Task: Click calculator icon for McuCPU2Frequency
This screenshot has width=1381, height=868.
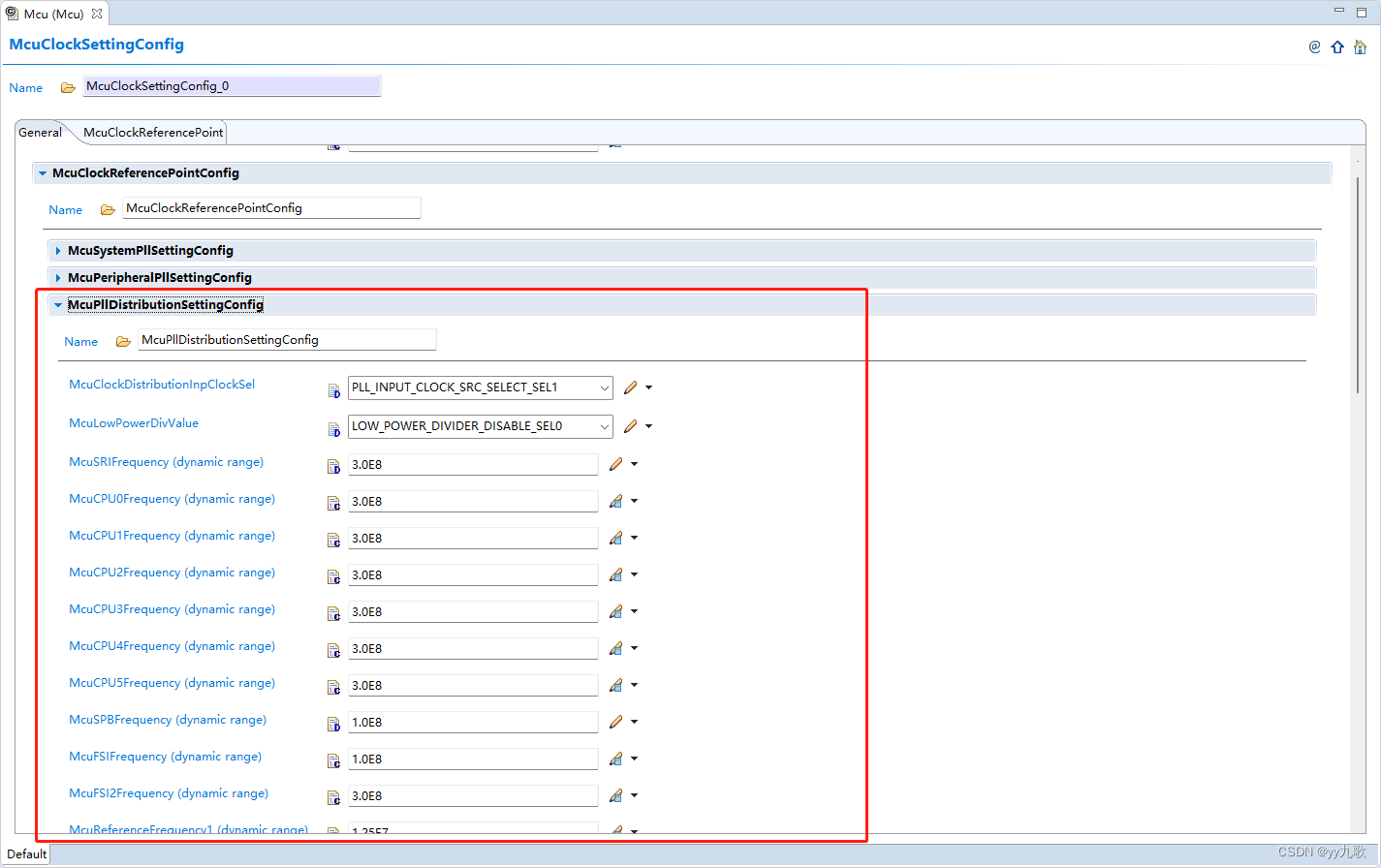Action: pyautogui.click(x=615, y=575)
